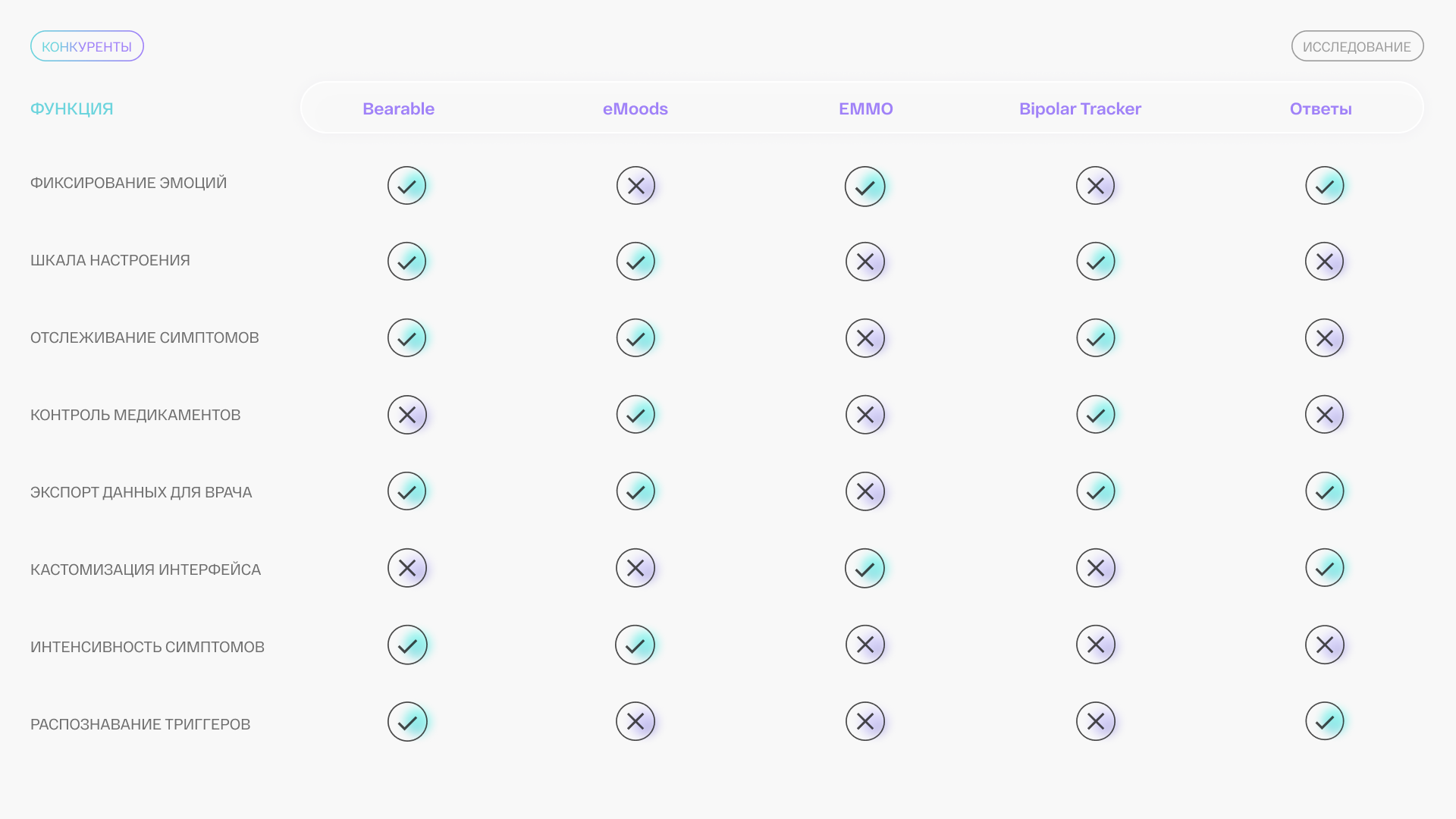This screenshot has height=819, width=1456.
Task: Select the Bipolar Tracker column header
Action: [x=1080, y=109]
